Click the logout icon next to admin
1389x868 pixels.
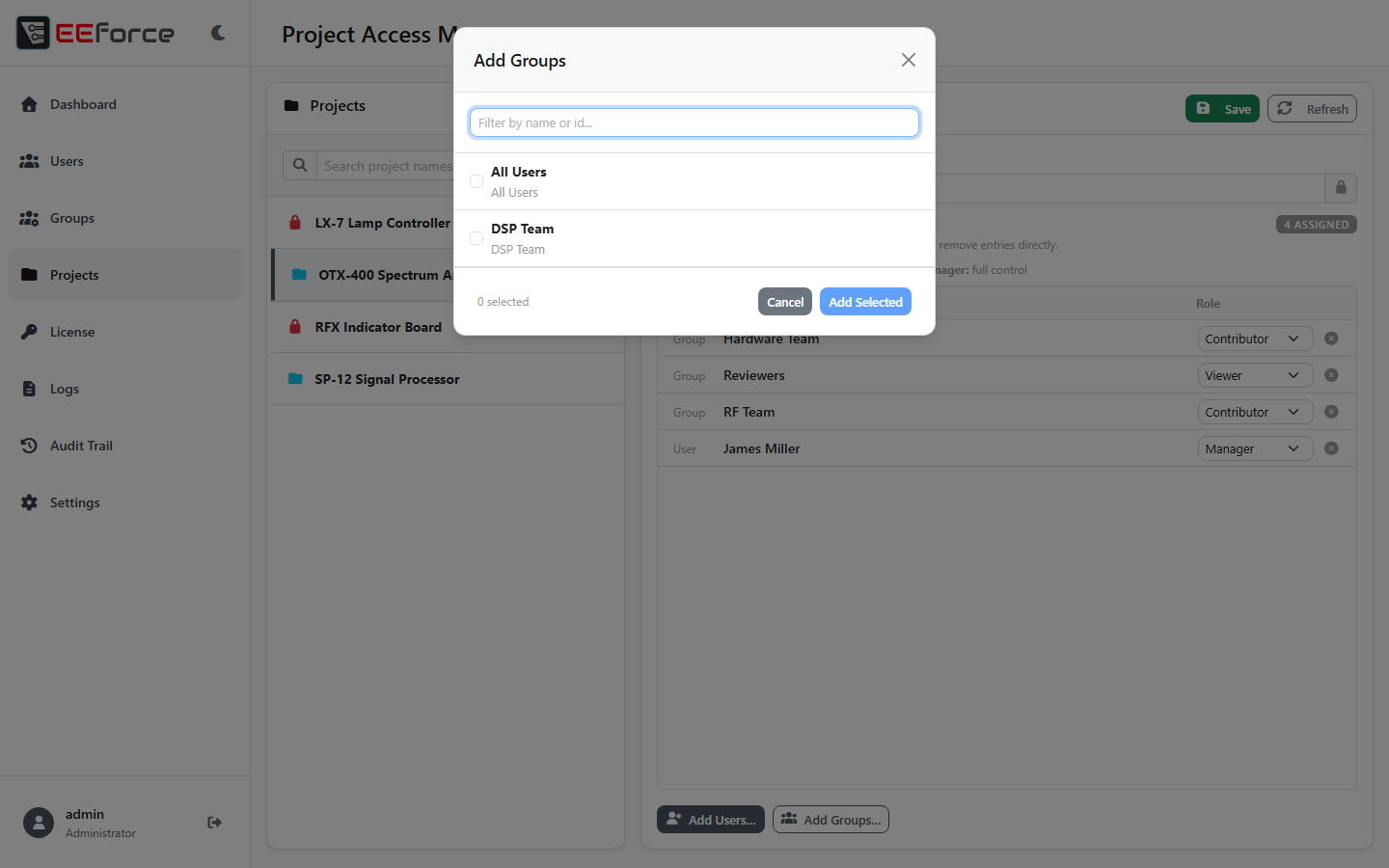pyautogui.click(x=214, y=823)
